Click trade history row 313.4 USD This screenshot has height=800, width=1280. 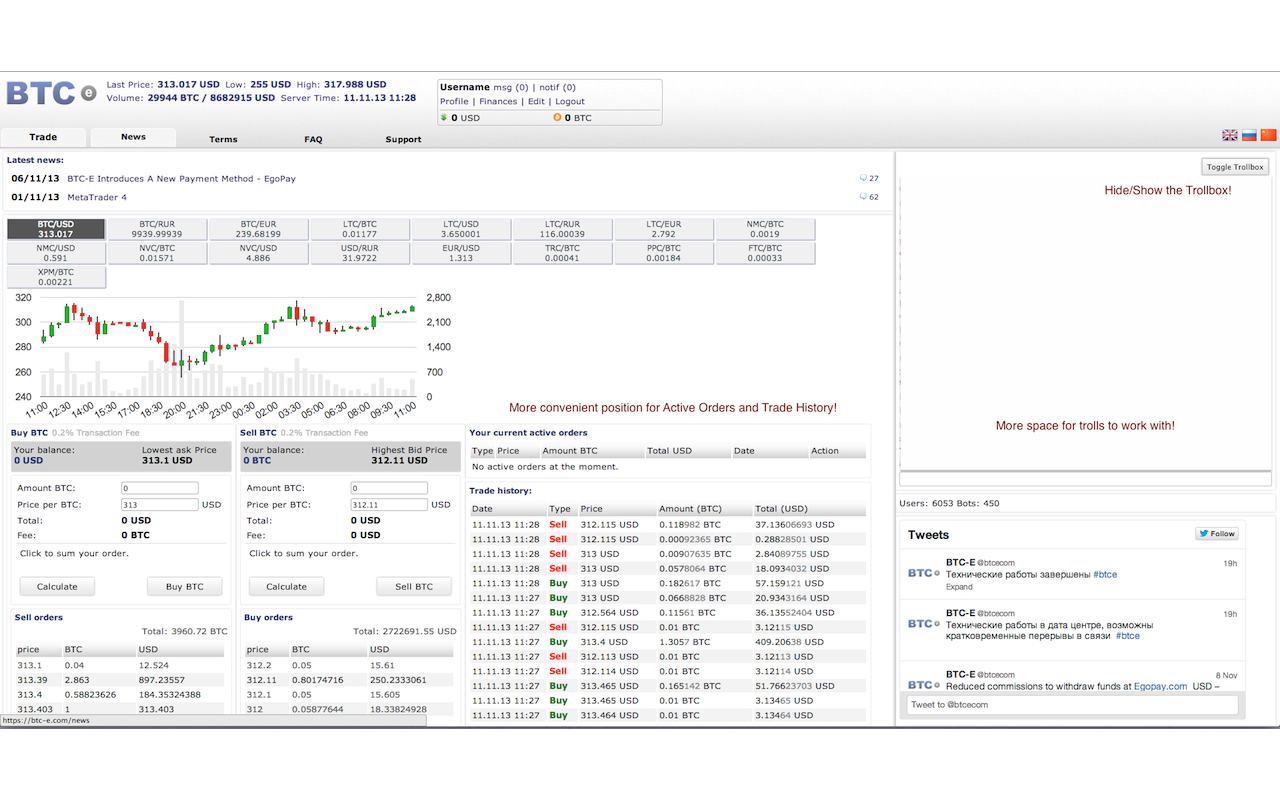click(667, 642)
